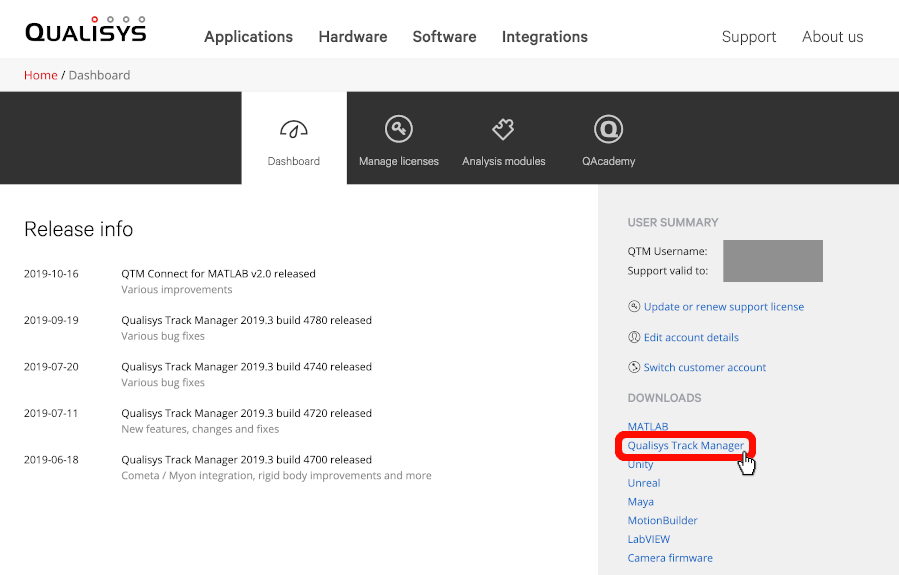
Task: Click the icon beside Switch customer account
Action: pyautogui.click(x=634, y=367)
